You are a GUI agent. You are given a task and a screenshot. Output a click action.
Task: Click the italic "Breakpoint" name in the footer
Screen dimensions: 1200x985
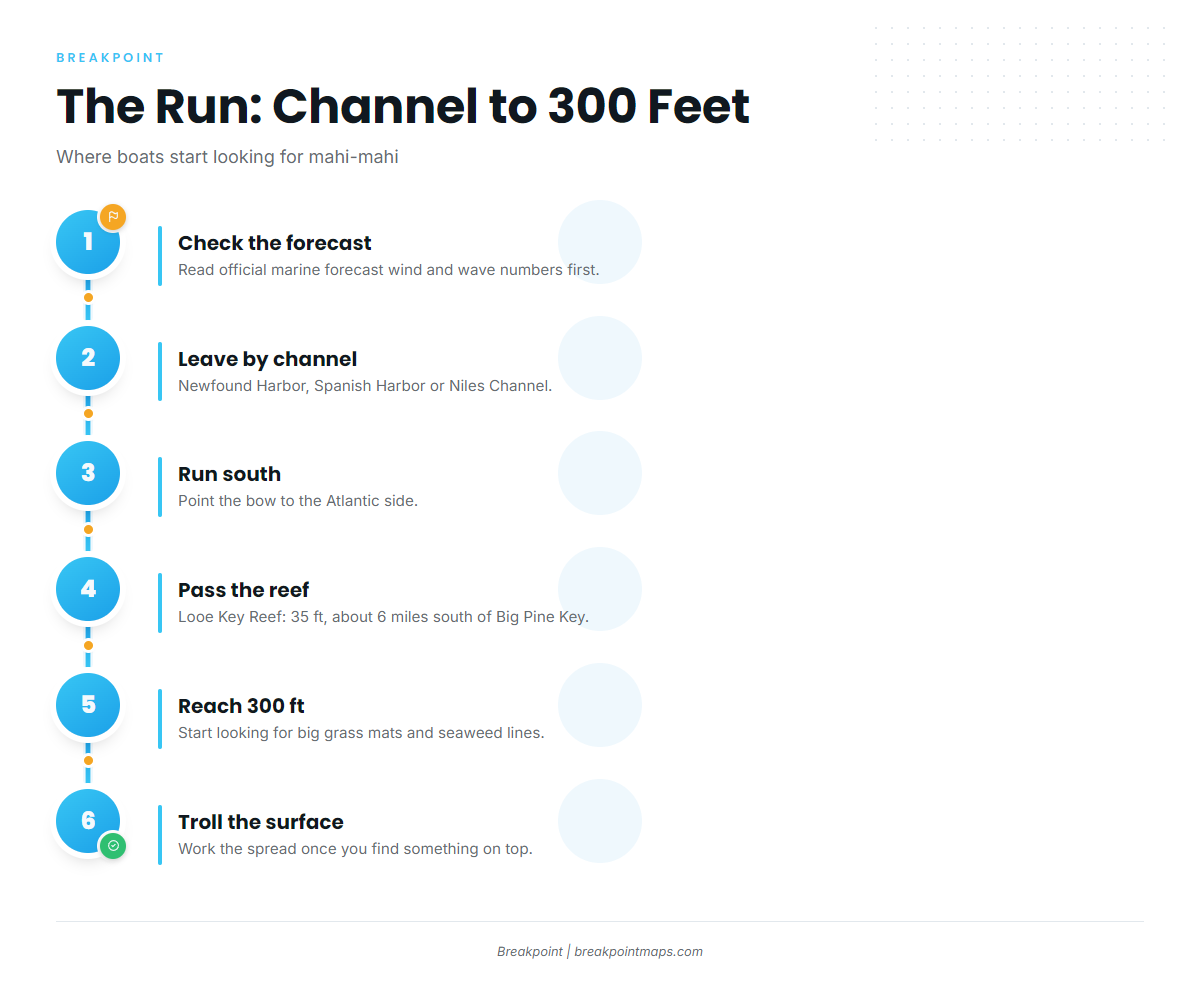pyautogui.click(x=530, y=952)
